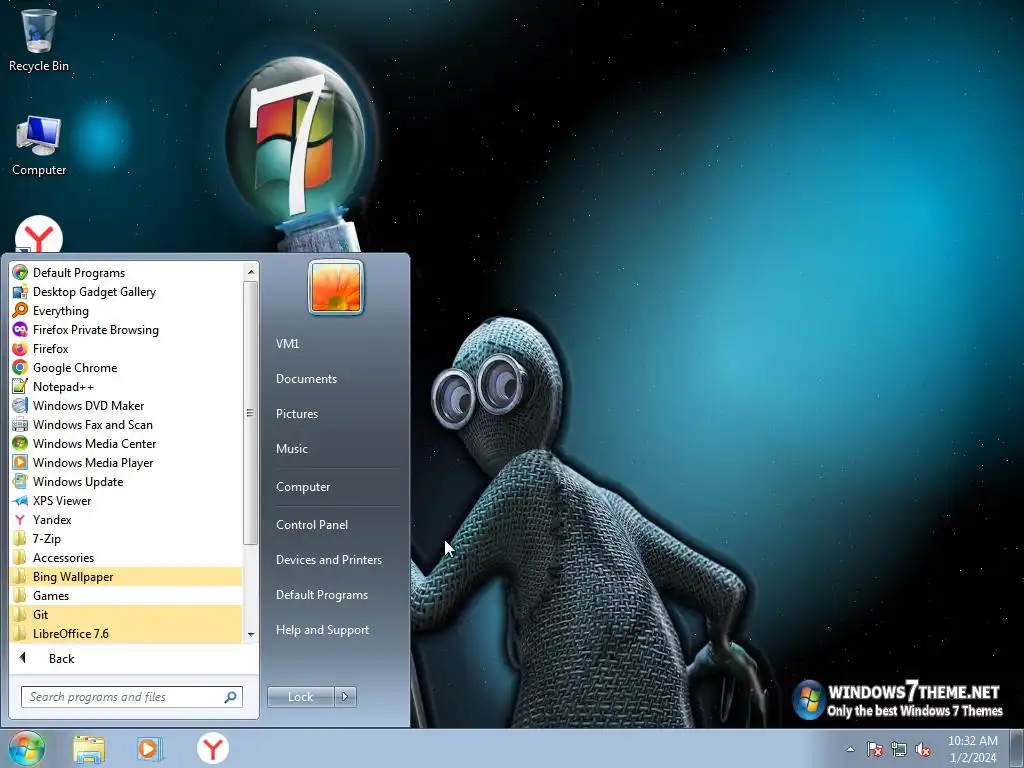Expand the Git folder
This screenshot has width=1024, height=768.
pyautogui.click(x=126, y=614)
